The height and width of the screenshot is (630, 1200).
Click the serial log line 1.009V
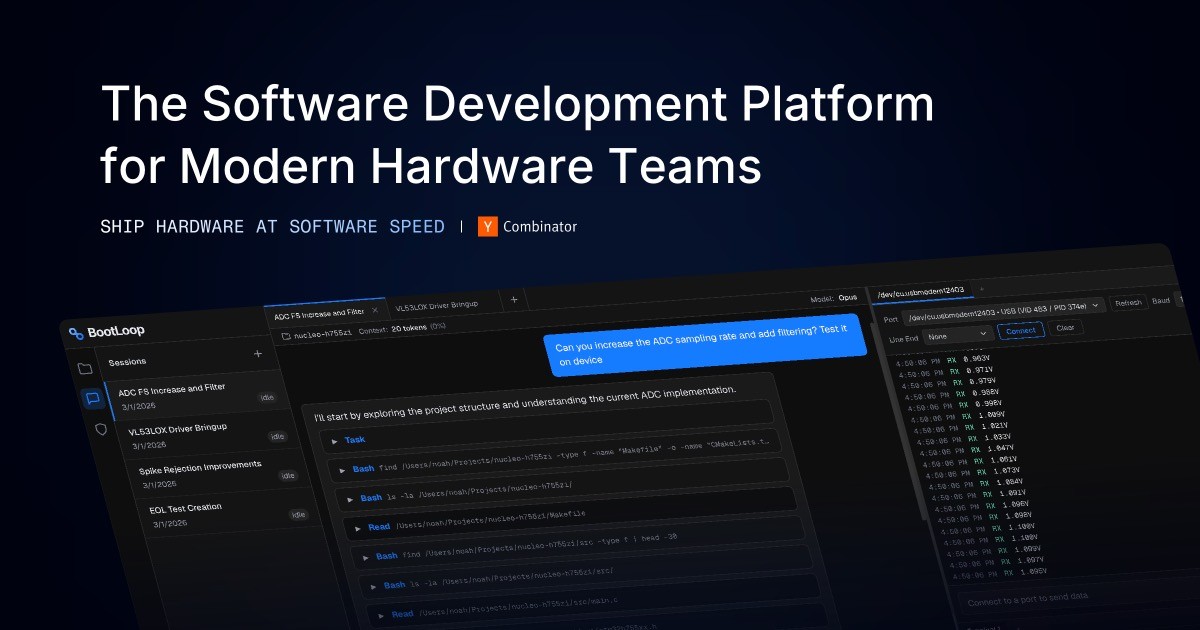(x=958, y=415)
